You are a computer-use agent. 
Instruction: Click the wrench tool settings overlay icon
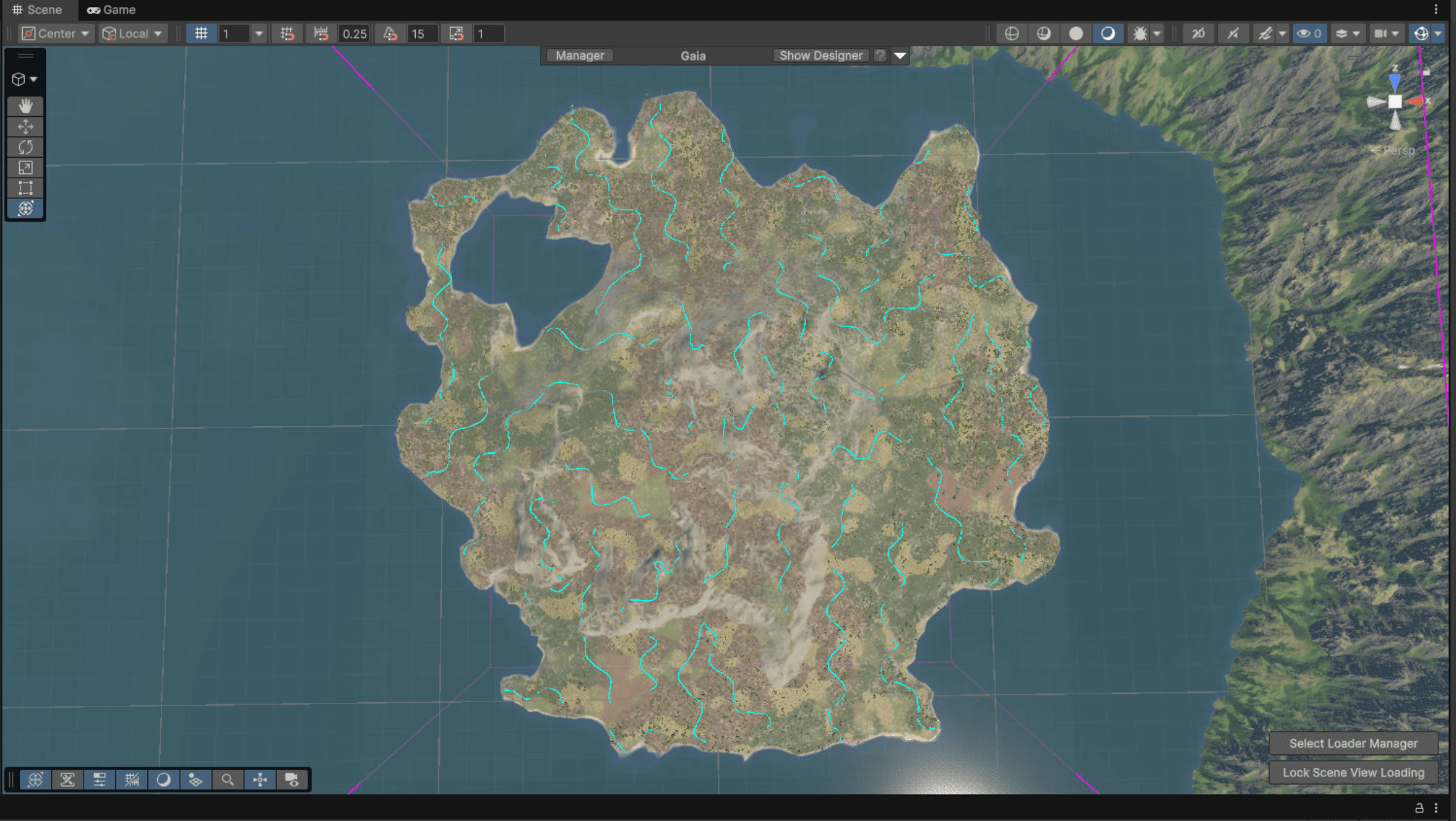(67, 780)
